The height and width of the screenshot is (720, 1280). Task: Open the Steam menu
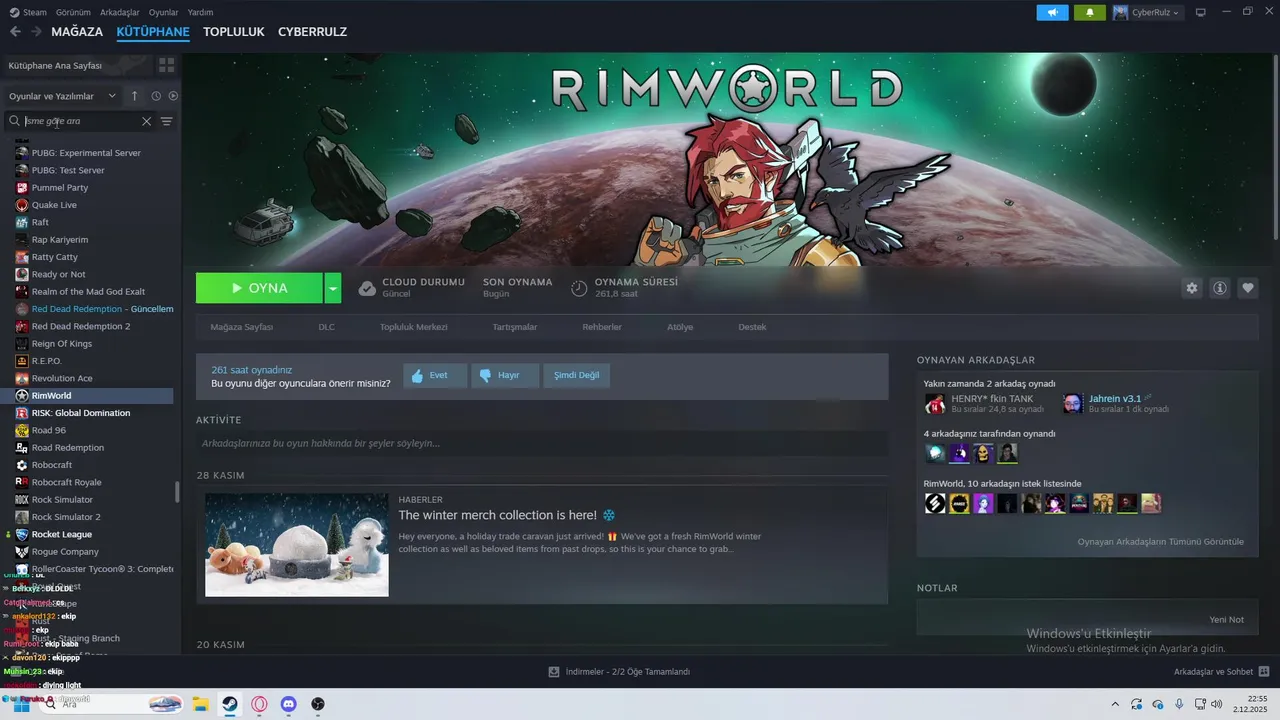[28, 12]
